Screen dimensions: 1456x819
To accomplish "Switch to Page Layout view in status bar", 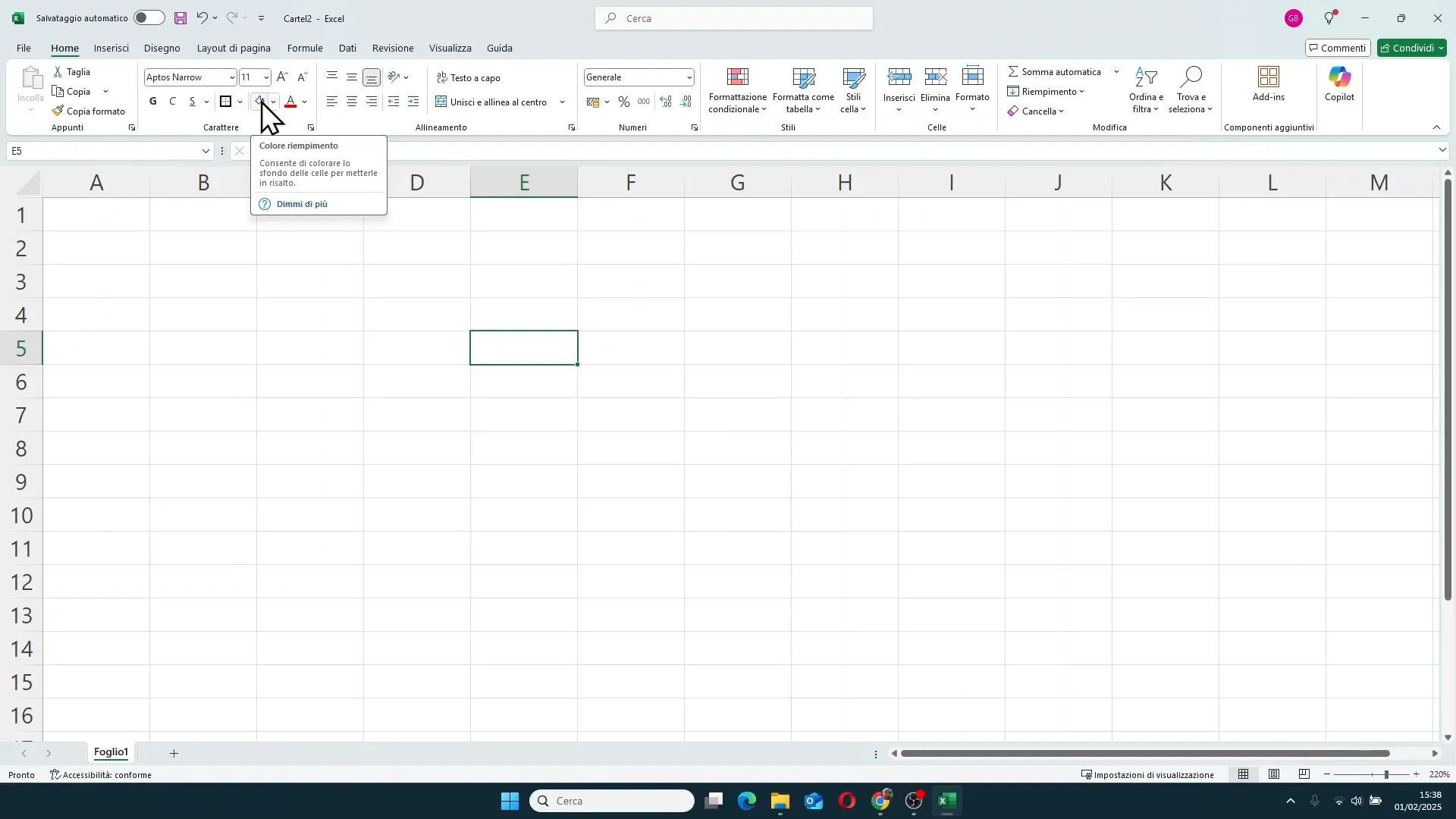I will click(x=1274, y=774).
